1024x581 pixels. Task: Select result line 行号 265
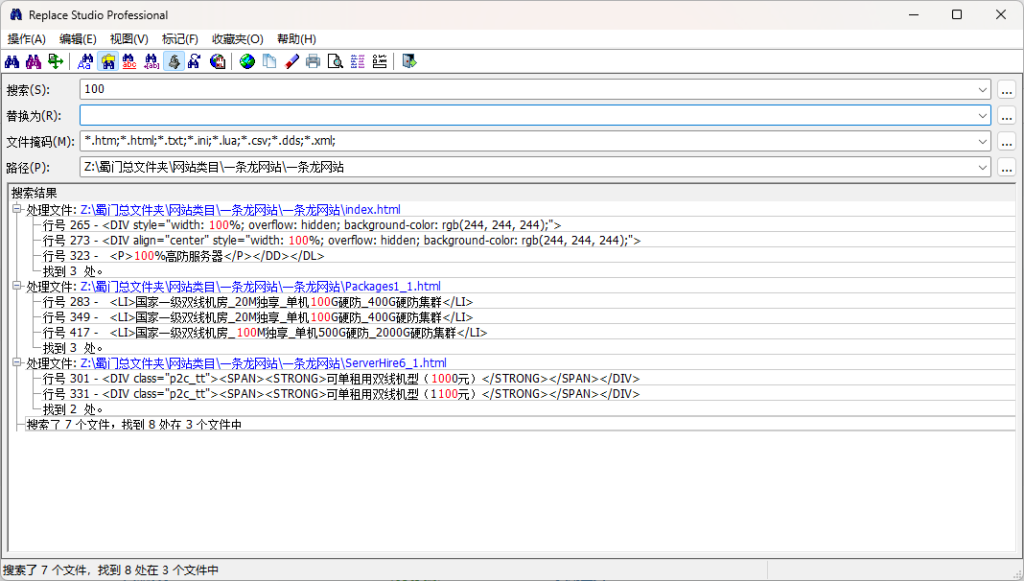pyautogui.click(x=302, y=225)
